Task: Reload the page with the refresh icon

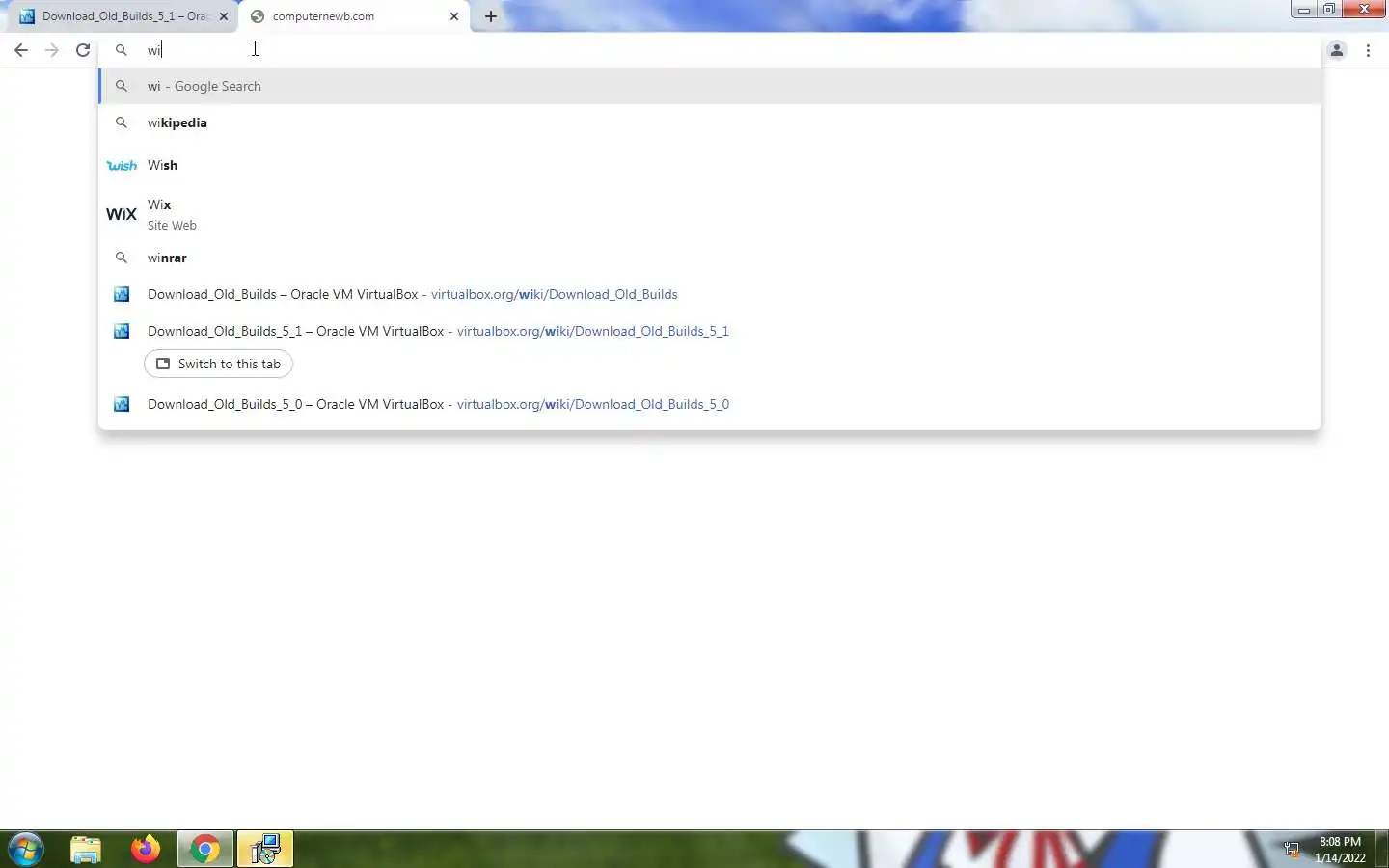Action: pyautogui.click(x=83, y=50)
